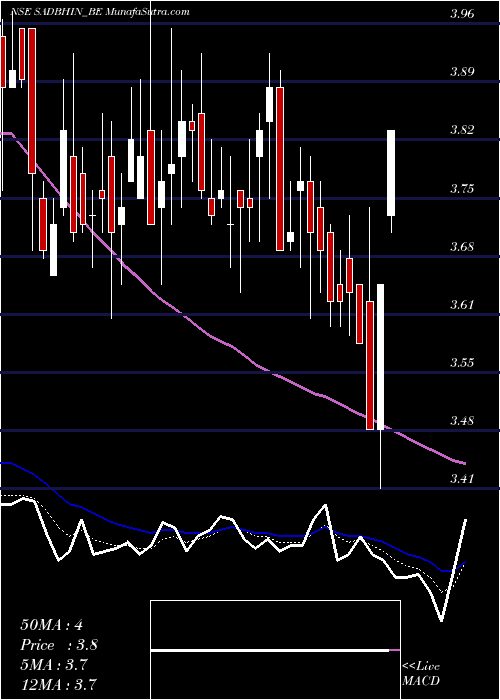500x700 pixels.
Task: Click the 50MA : 4 readout
Action: point(51,625)
